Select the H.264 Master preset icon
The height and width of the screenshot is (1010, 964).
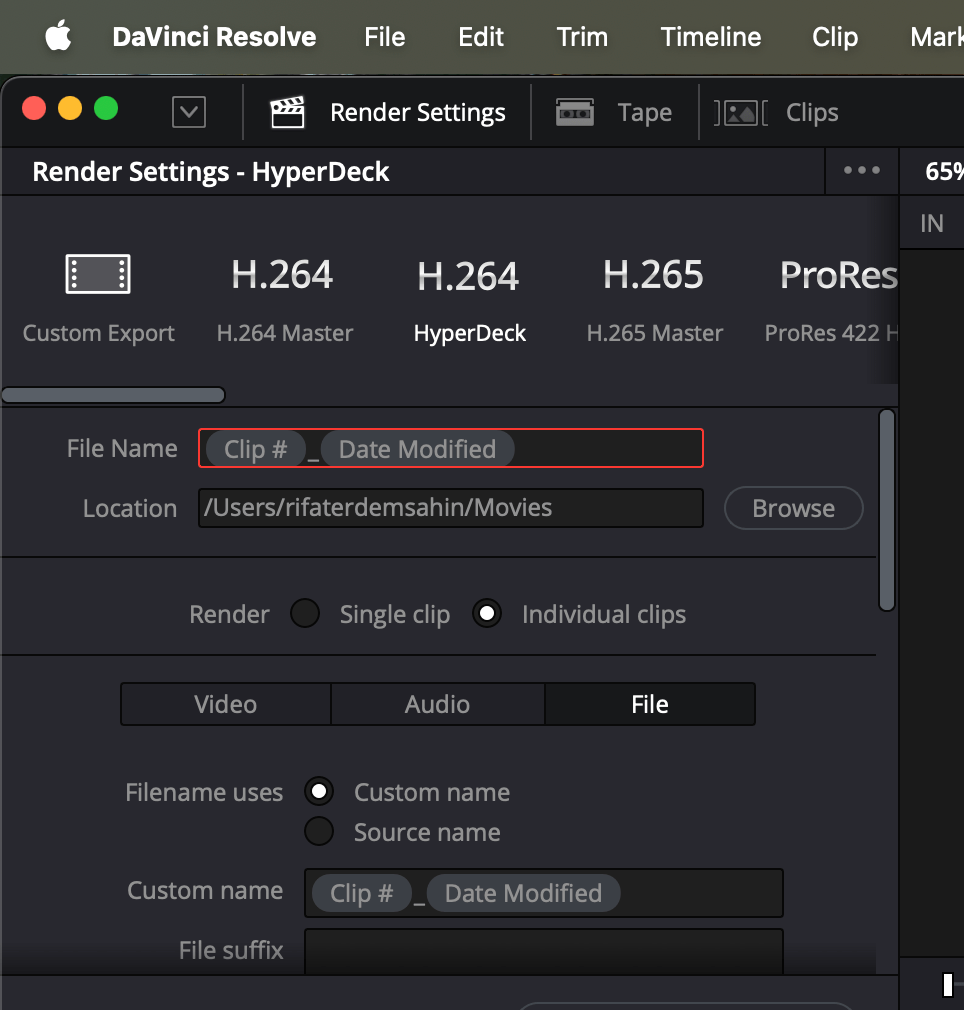click(x=282, y=274)
